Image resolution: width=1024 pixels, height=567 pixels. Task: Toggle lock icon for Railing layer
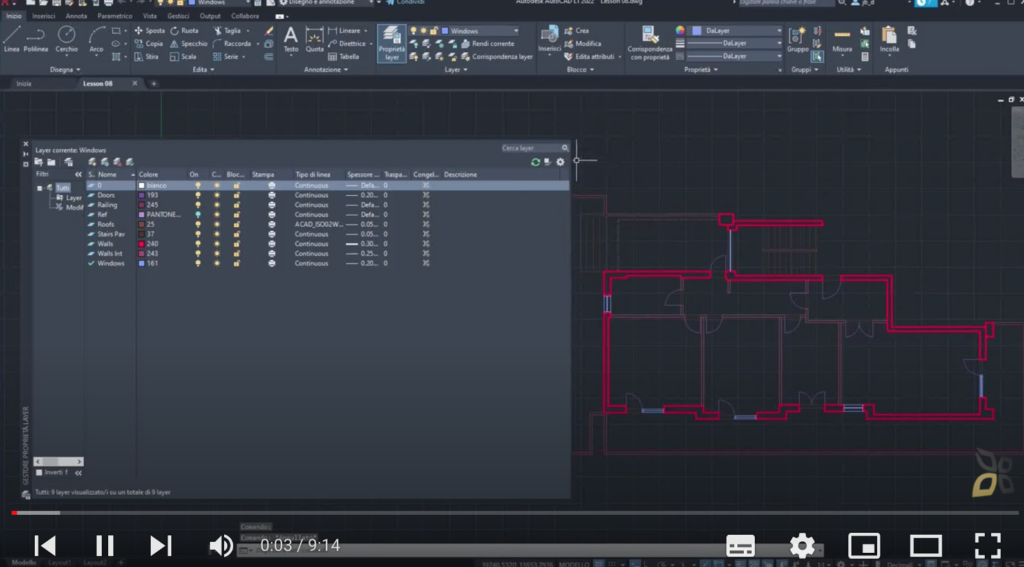(x=236, y=205)
